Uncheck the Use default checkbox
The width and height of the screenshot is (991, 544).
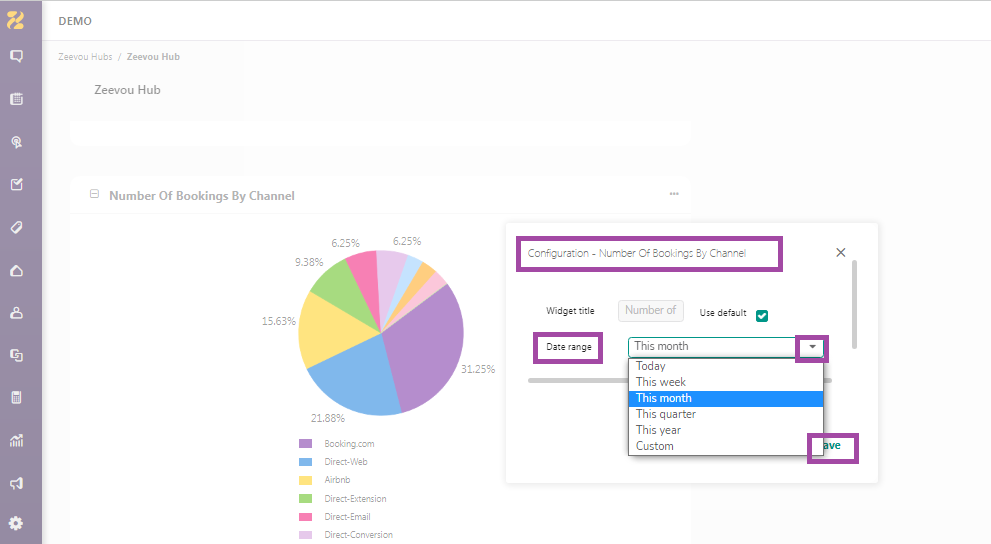(x=762, y=316)
